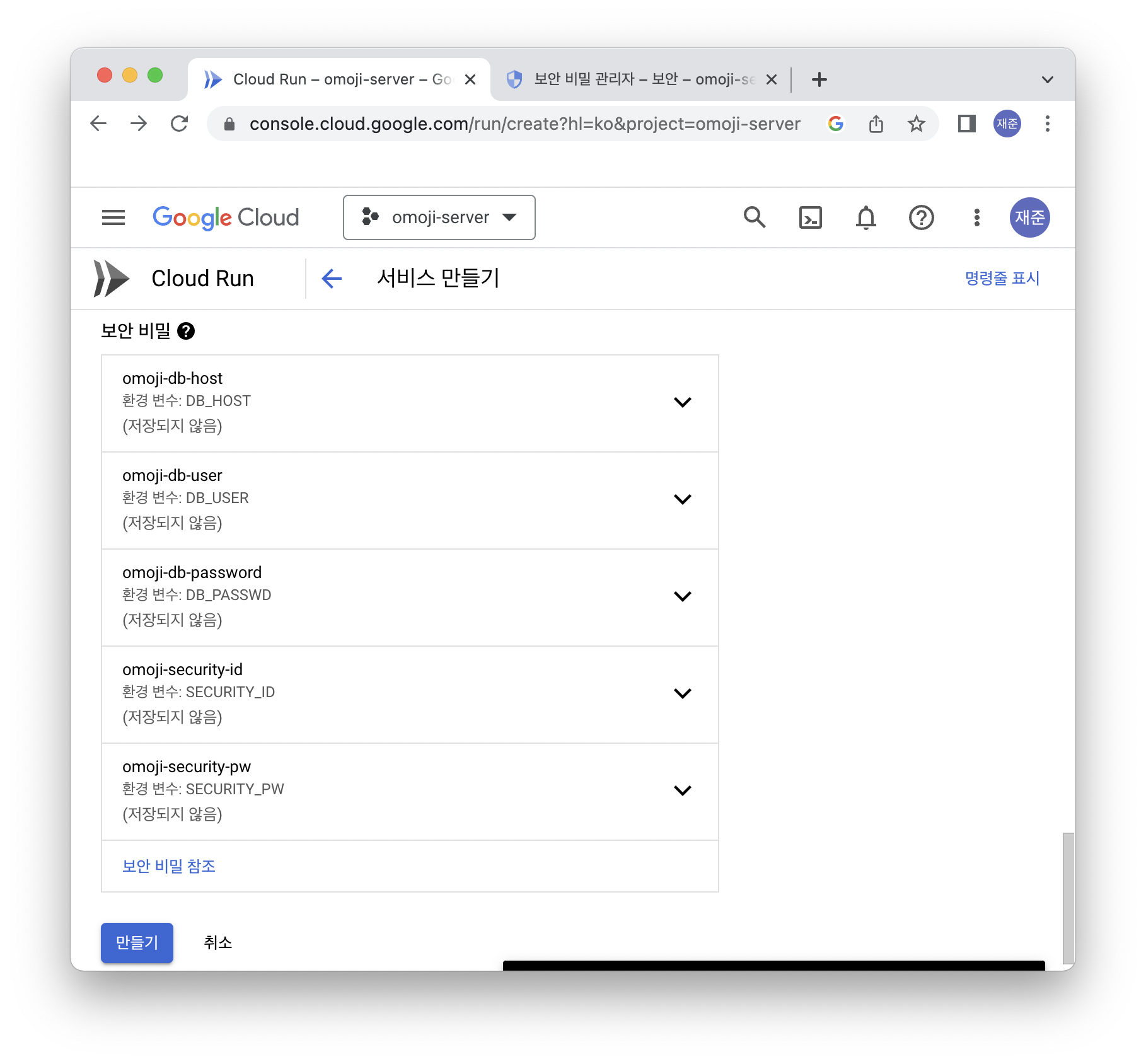The width and height of the screenshot is (1146, 1064).
Task: Open the help menu
Action: click(x=922, y=217)
